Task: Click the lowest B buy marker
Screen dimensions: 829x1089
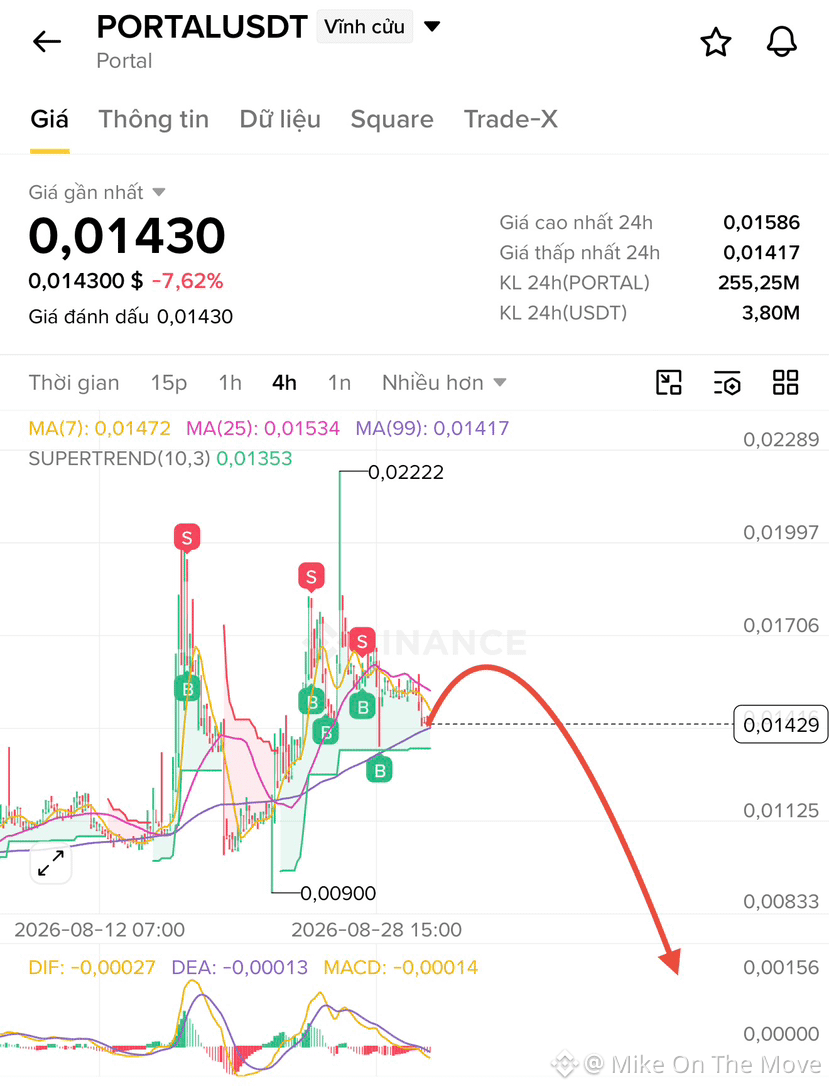Action: tap(379, 770)
